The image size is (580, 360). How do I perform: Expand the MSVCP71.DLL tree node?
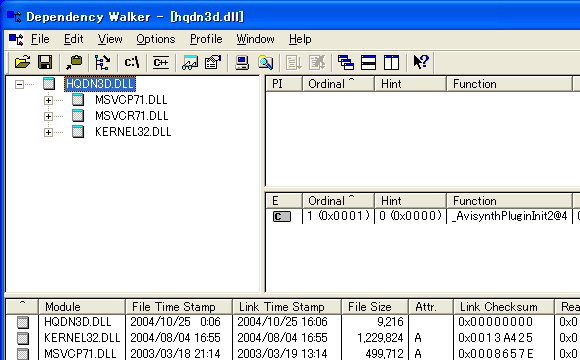[48, 100]
